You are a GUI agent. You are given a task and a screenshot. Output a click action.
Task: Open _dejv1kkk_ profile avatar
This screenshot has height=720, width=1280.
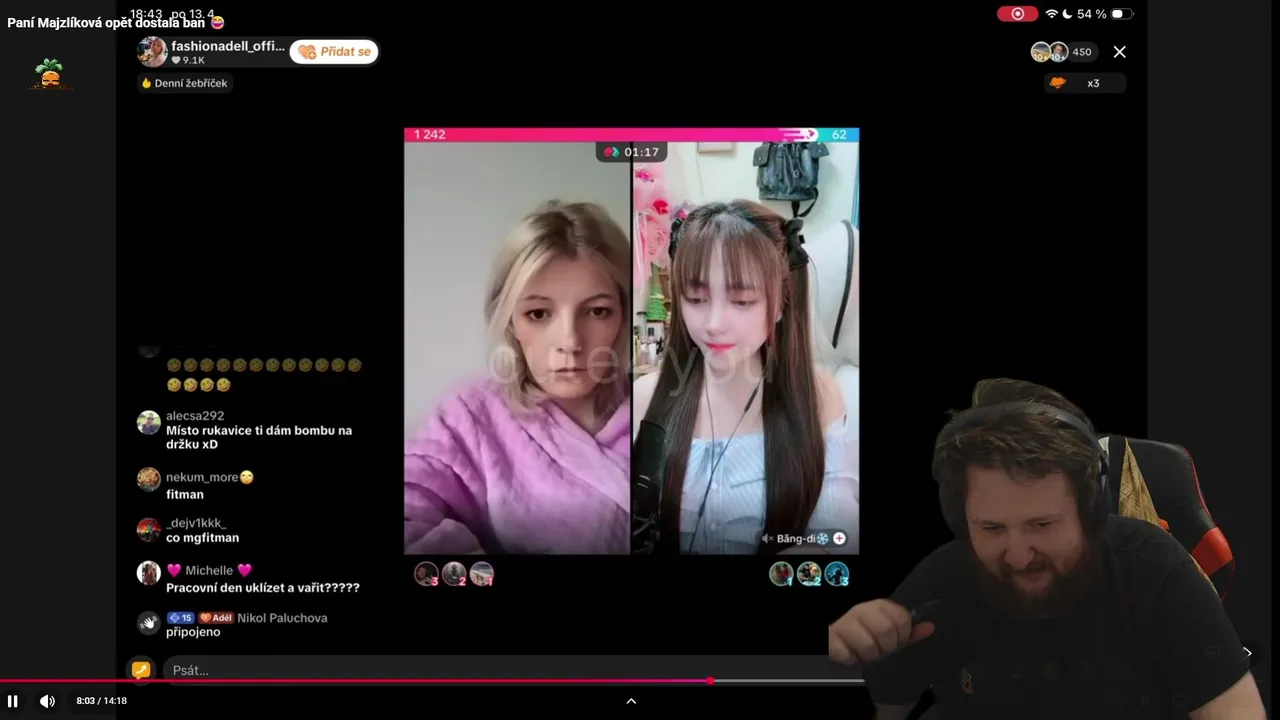[148, 529]
